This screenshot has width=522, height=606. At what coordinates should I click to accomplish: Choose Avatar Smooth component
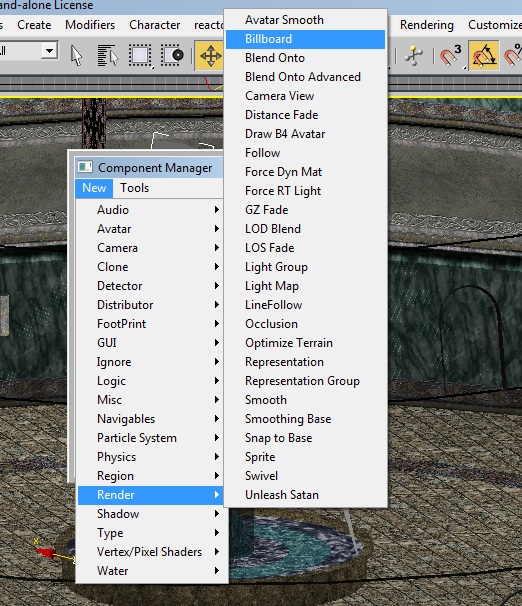305,20
